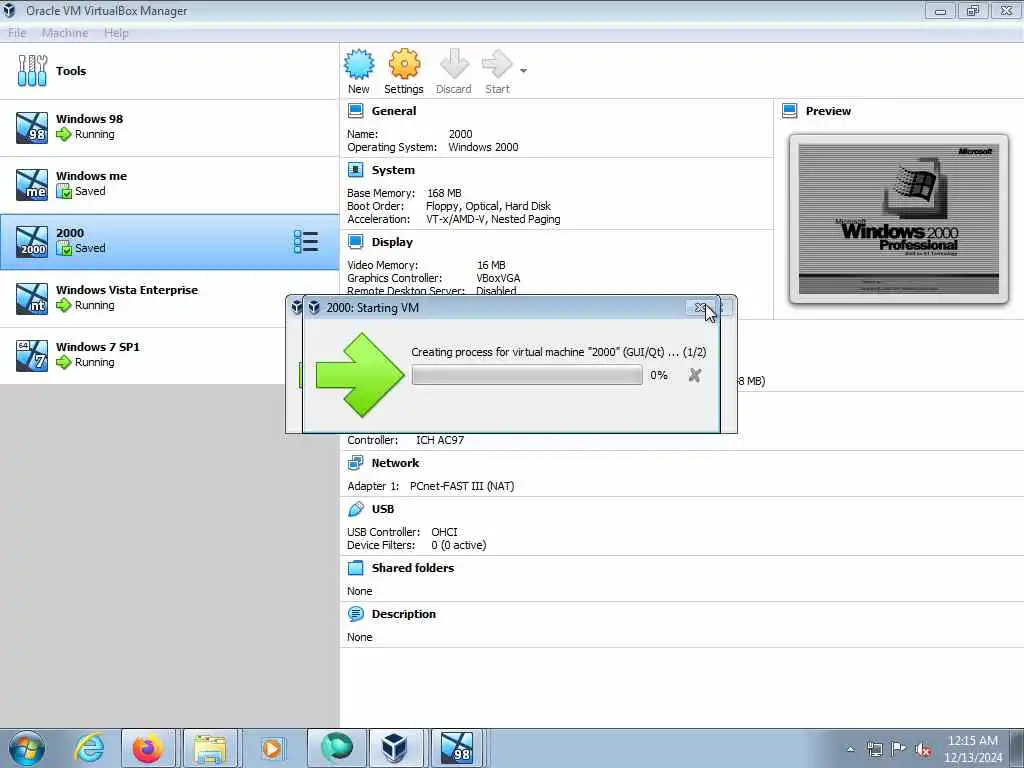Screen dimensions: 1024x768
Task: Click the VBoxVGA graphics controller text
Action: tap(498, 278)
